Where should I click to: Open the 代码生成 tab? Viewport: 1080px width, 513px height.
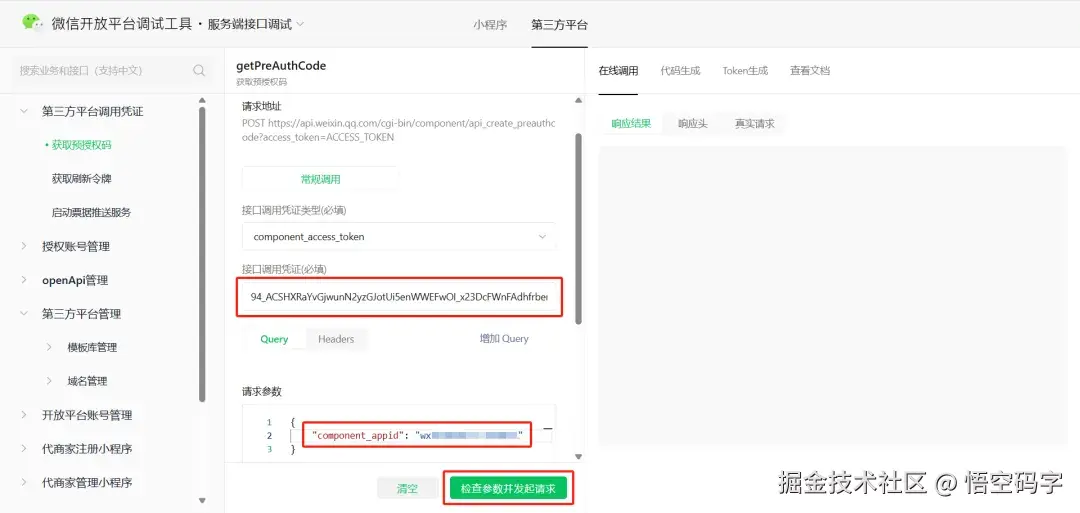click(680, 70)
